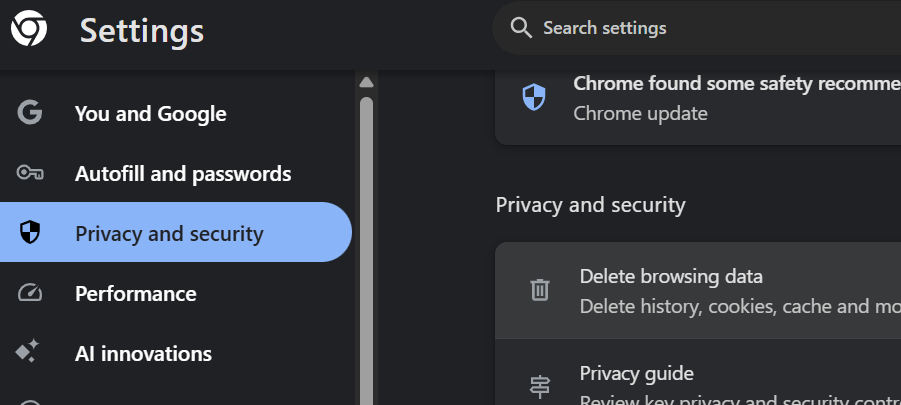Navigate to AI innovations settings

(x=143, y=354)
